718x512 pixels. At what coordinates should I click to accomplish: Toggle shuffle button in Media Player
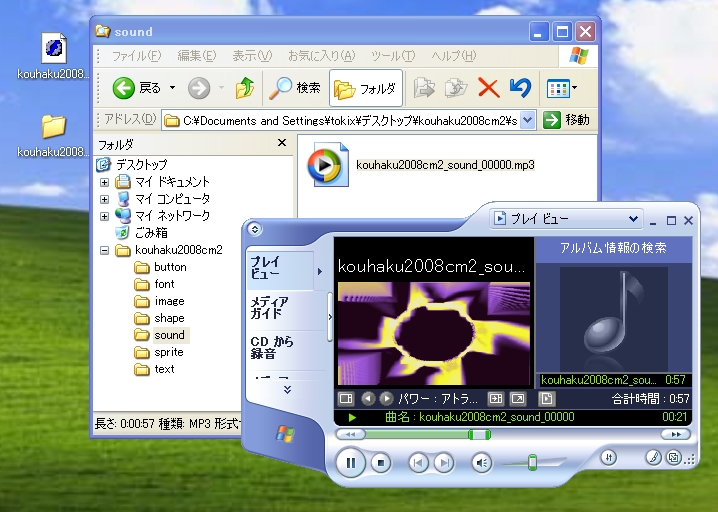click(609, 457)
